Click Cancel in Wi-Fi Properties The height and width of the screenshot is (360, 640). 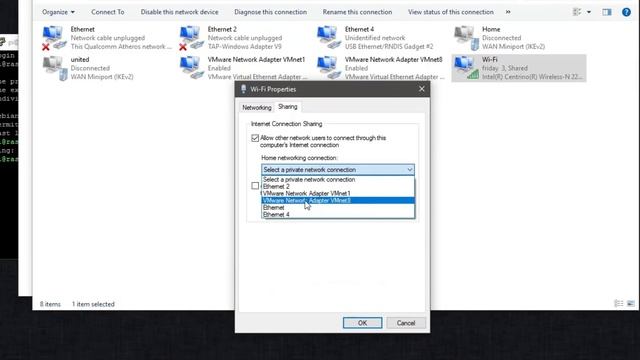tap(406, 323)
